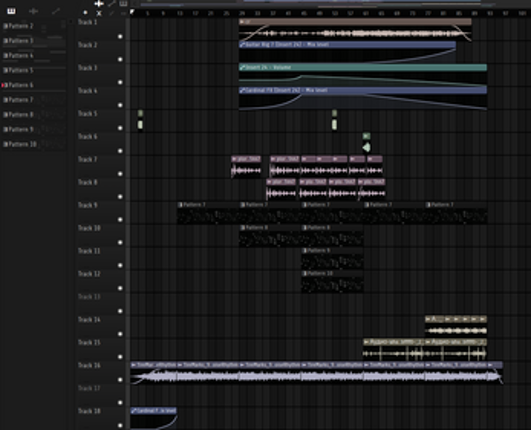Select the Track 6 header label
Image resolution: width=531 pixels, height=430 pixels.
(x=88, y=136)
